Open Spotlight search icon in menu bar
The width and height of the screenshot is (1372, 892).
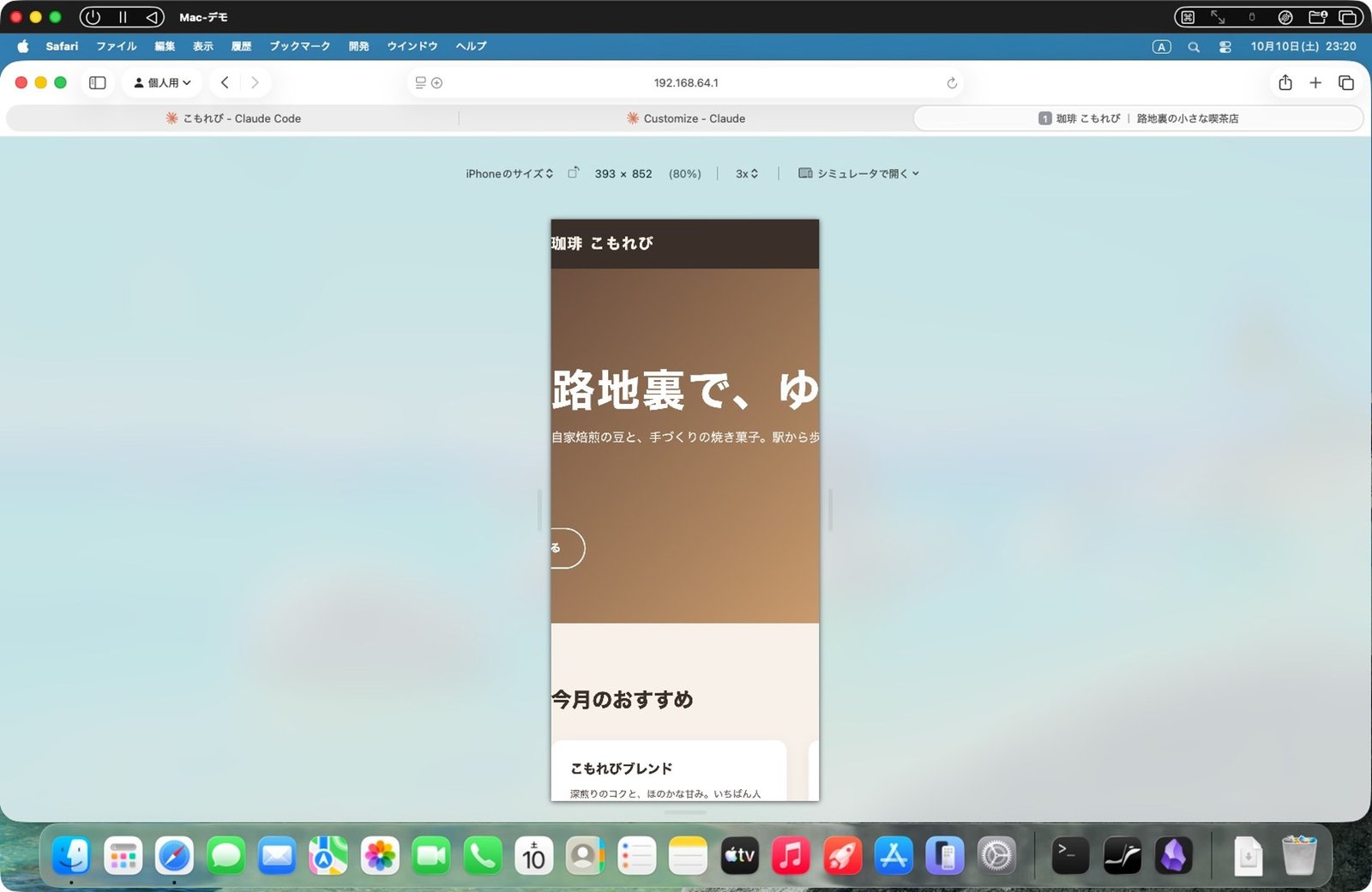[x=1194, y=47]
